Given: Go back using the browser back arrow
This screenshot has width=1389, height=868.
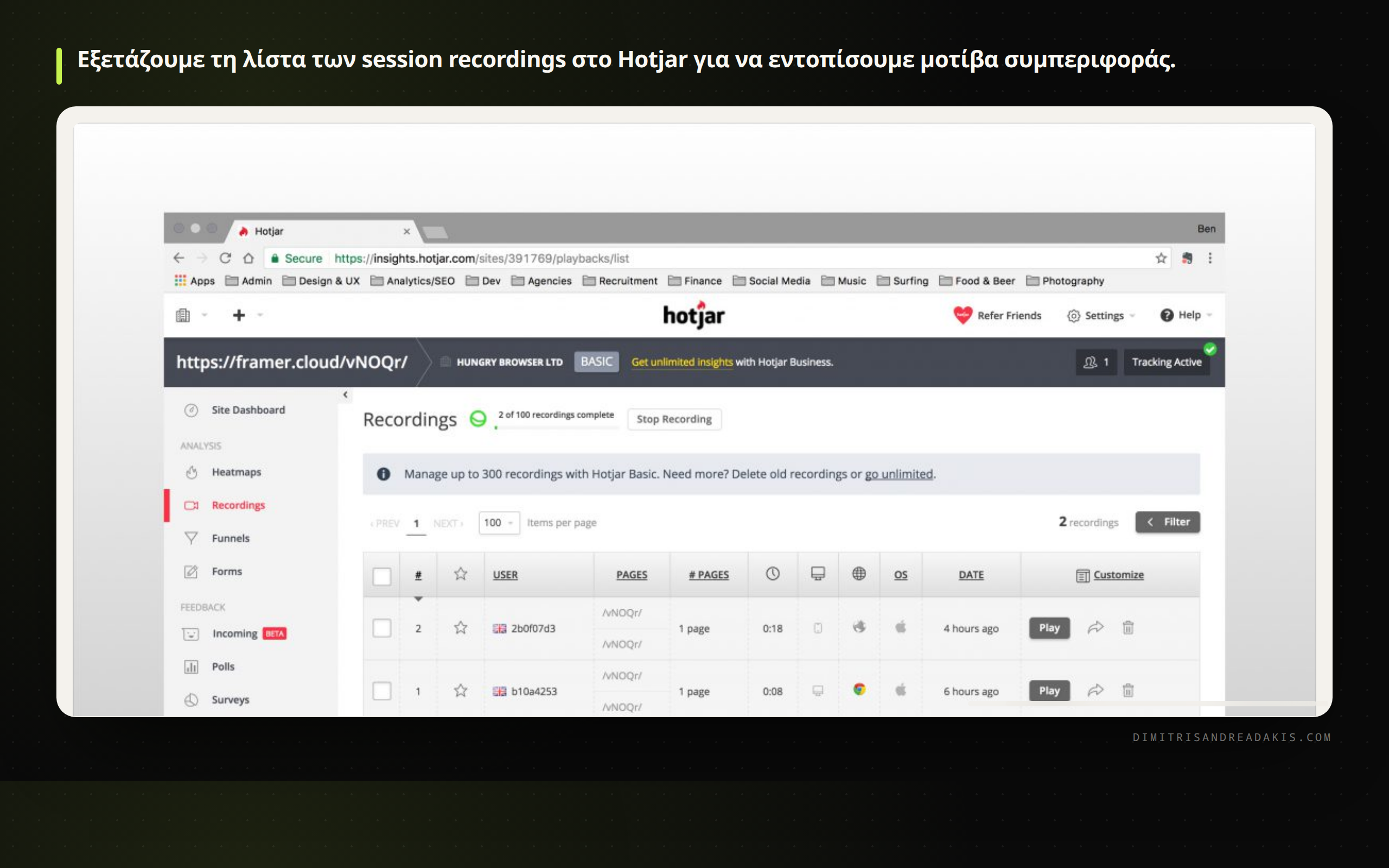Looking at the screenshot, I should pos(179,258).
